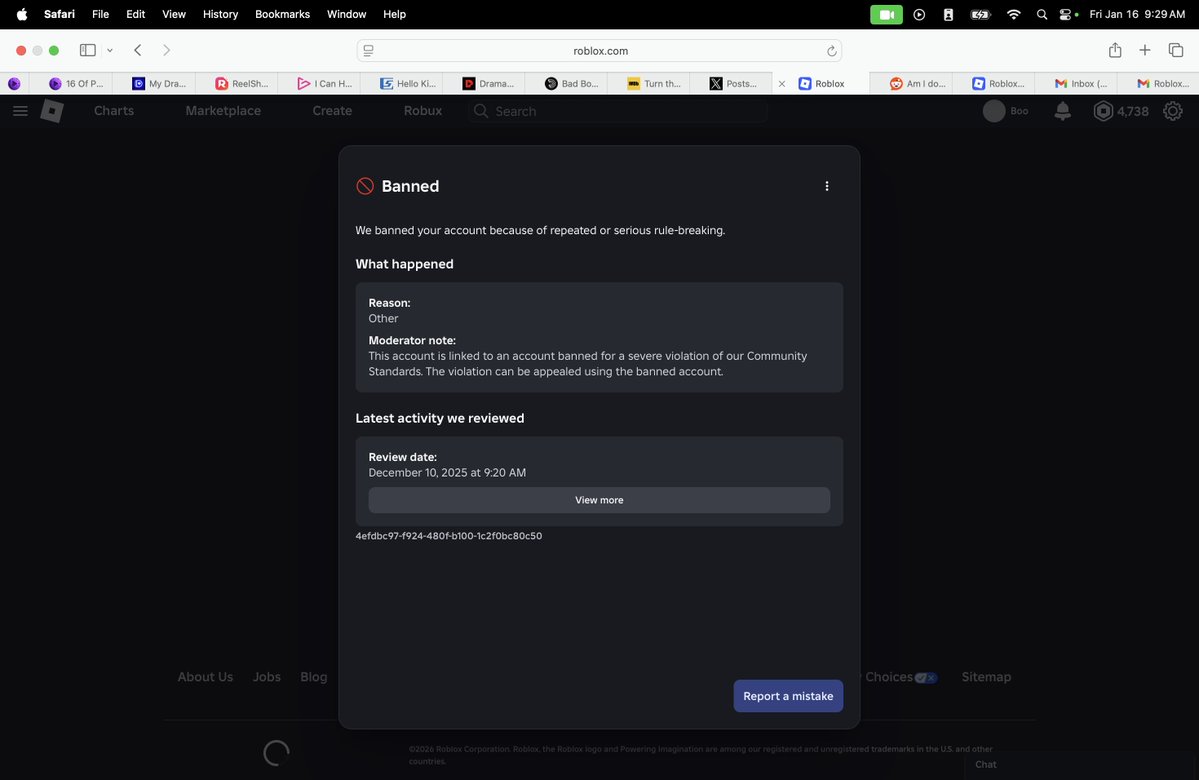Open the Safari application menu
The height and width of the screenshot is (780, 1199).
coord(59,14)
